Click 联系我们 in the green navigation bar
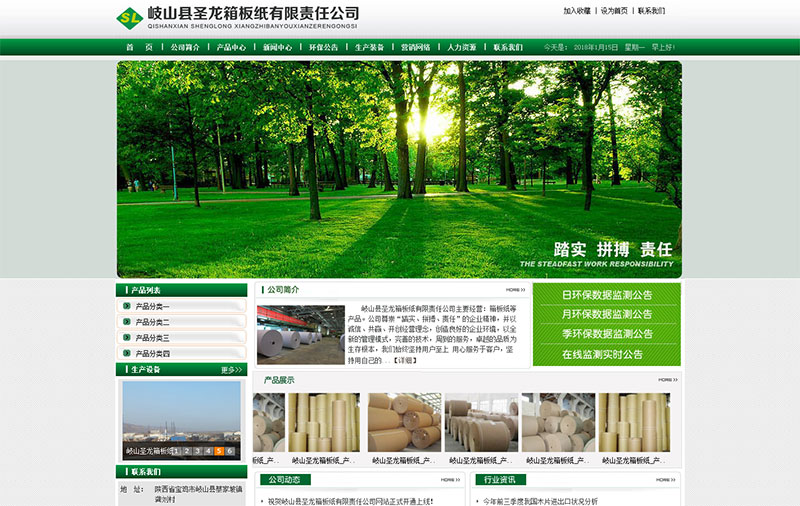The image size is (800, 506). point(508,47)
